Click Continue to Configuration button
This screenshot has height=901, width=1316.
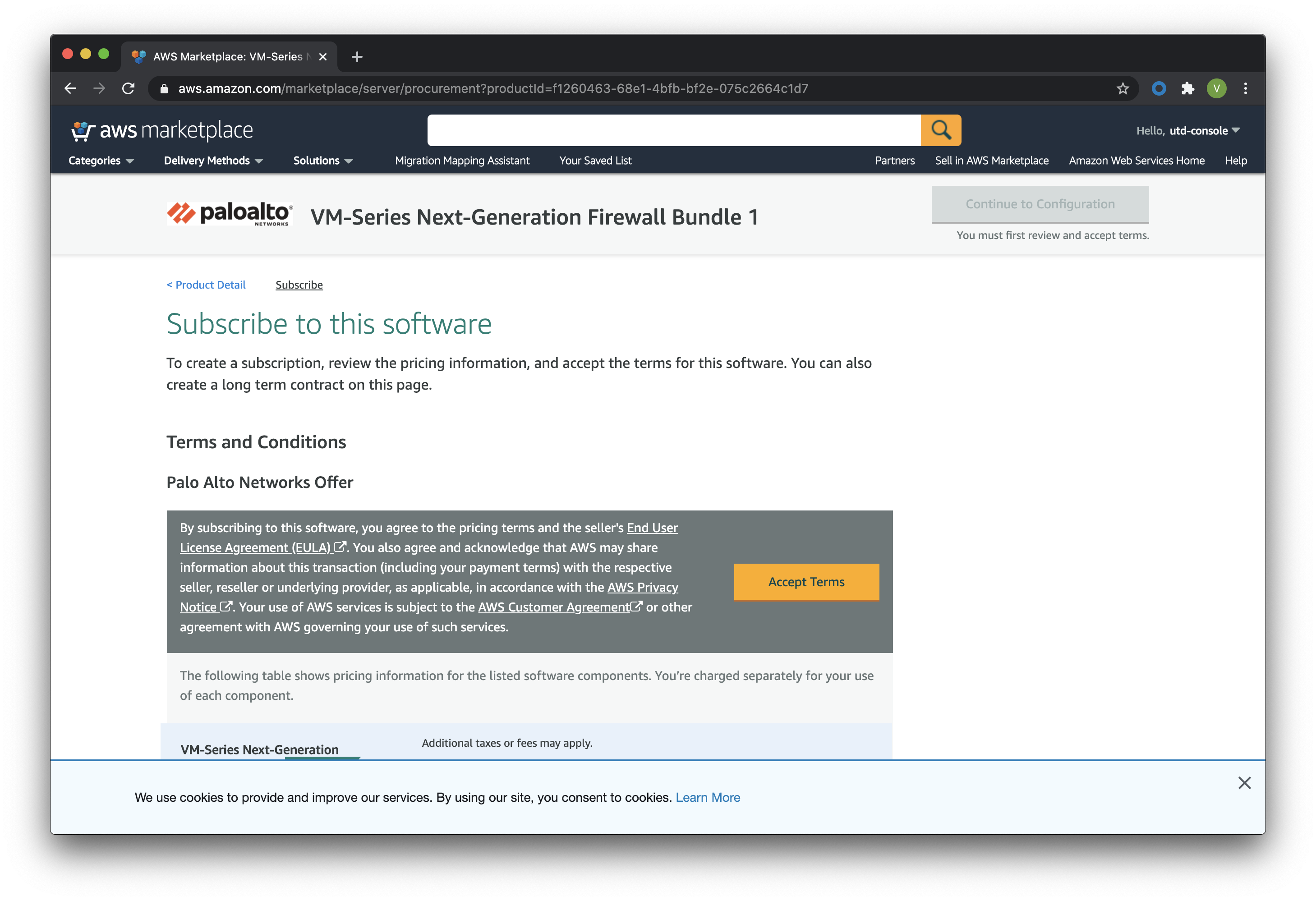(1040, 204)
